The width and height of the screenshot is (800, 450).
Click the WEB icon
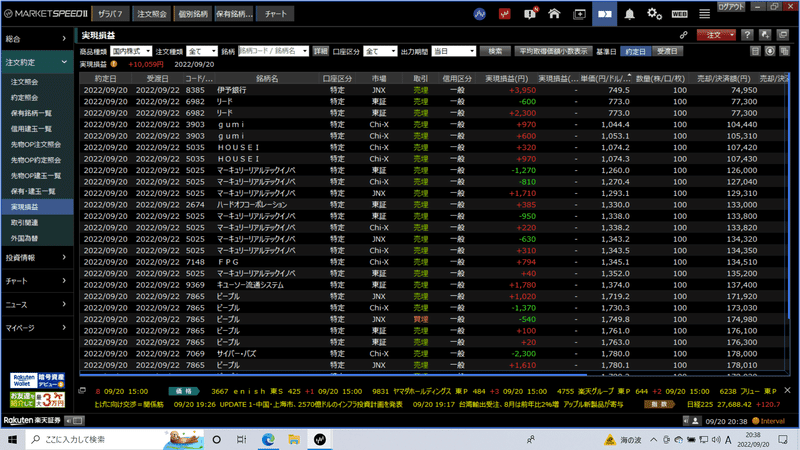click(x=679, y=14)
